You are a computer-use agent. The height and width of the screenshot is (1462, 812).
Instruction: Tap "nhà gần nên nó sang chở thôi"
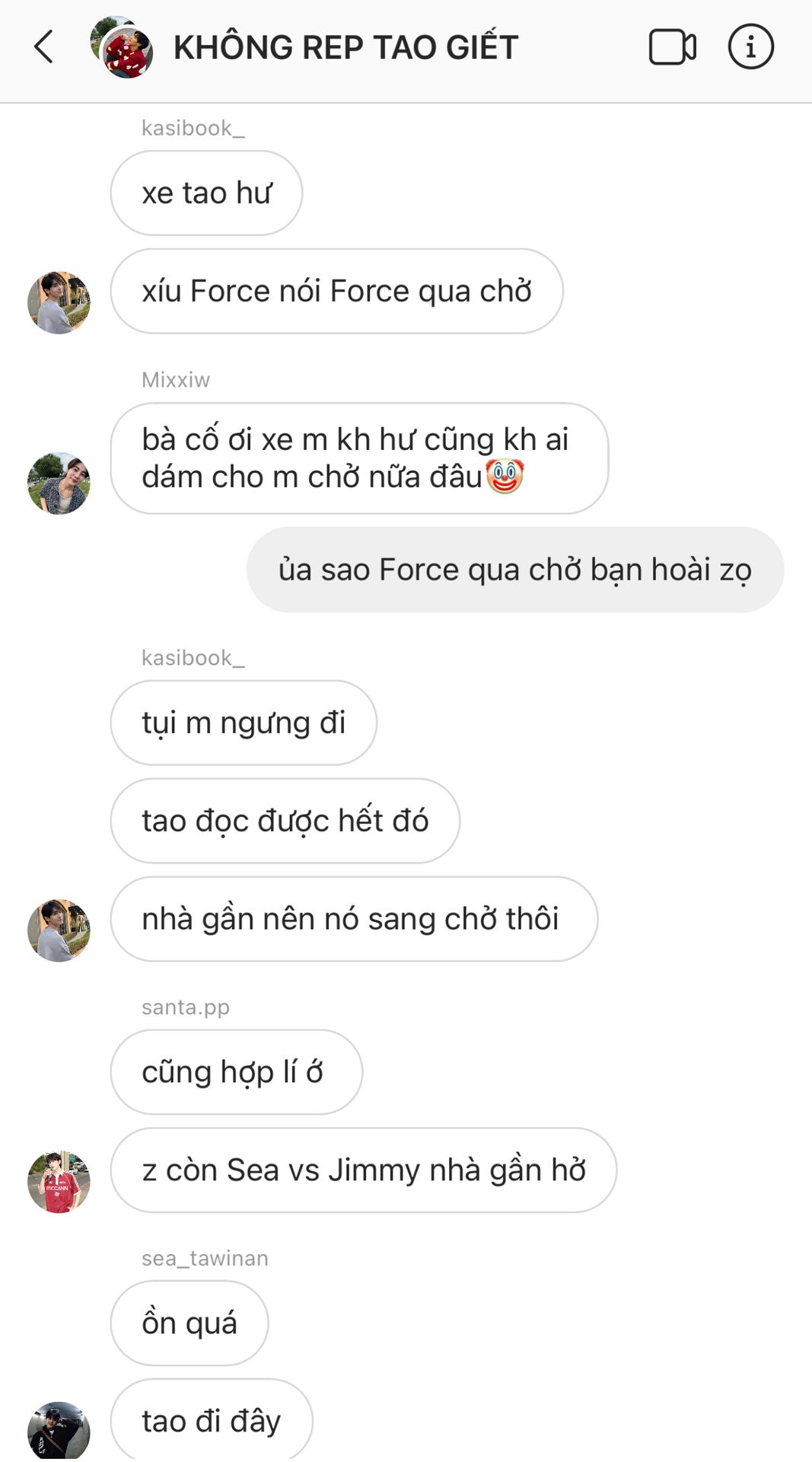(x=354, y=919)
